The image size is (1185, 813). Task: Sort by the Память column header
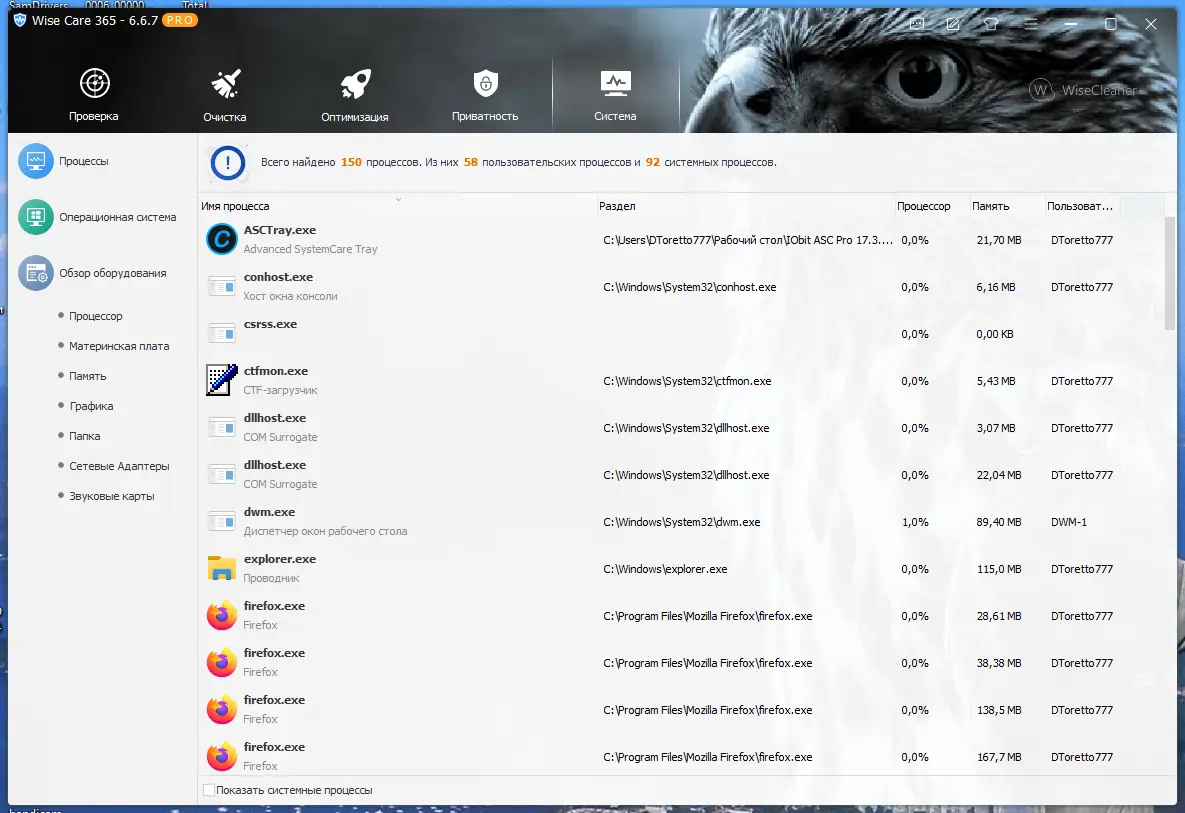(990, 206)
